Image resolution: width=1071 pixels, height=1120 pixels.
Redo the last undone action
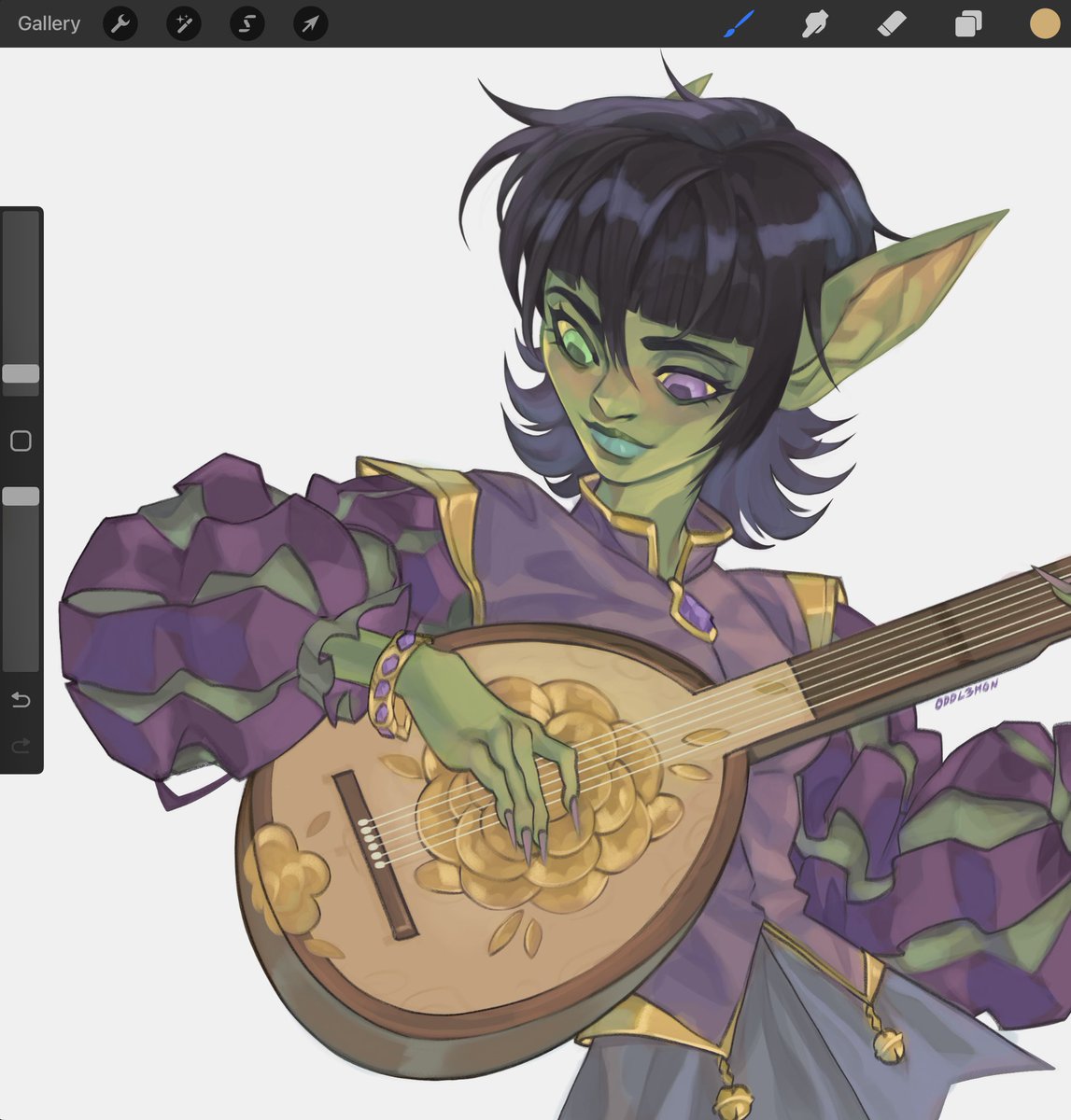pyautogui.click(x=21, y=746)
